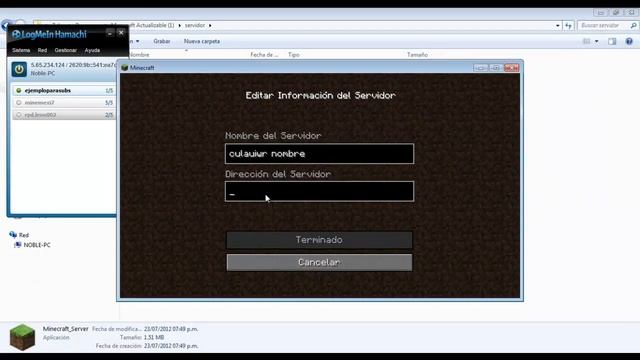The height and width of the screenshot is (360, 640).
Task: Open Hamachi Ayuda menu
Action: [92, 50]
